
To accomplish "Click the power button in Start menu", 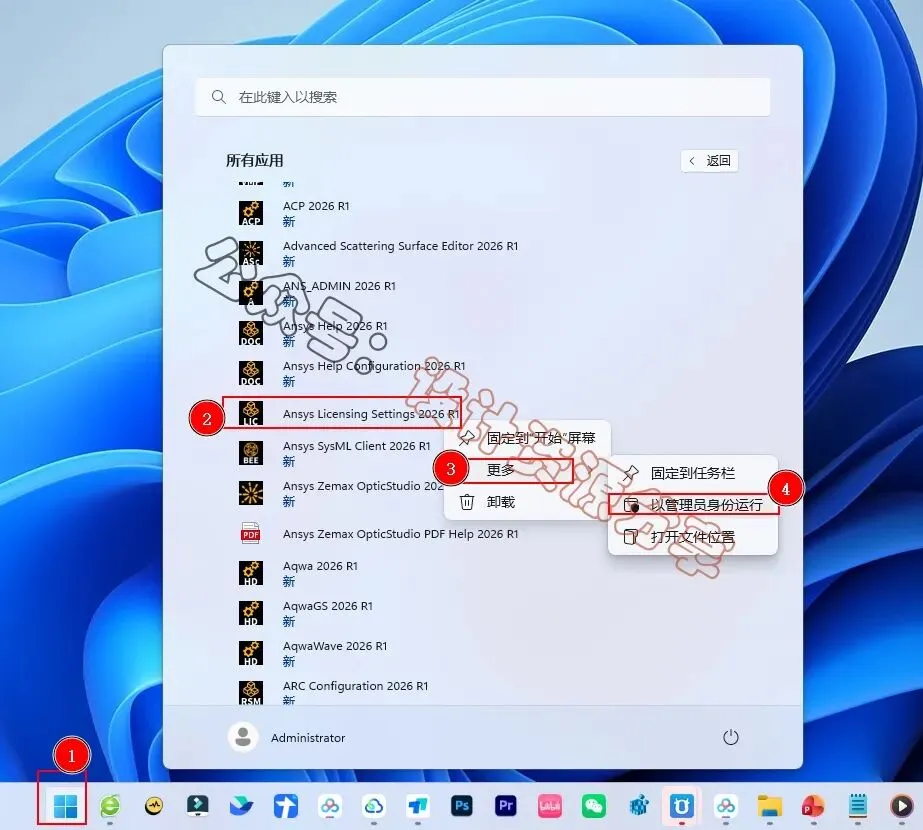I will click(731, 737).
